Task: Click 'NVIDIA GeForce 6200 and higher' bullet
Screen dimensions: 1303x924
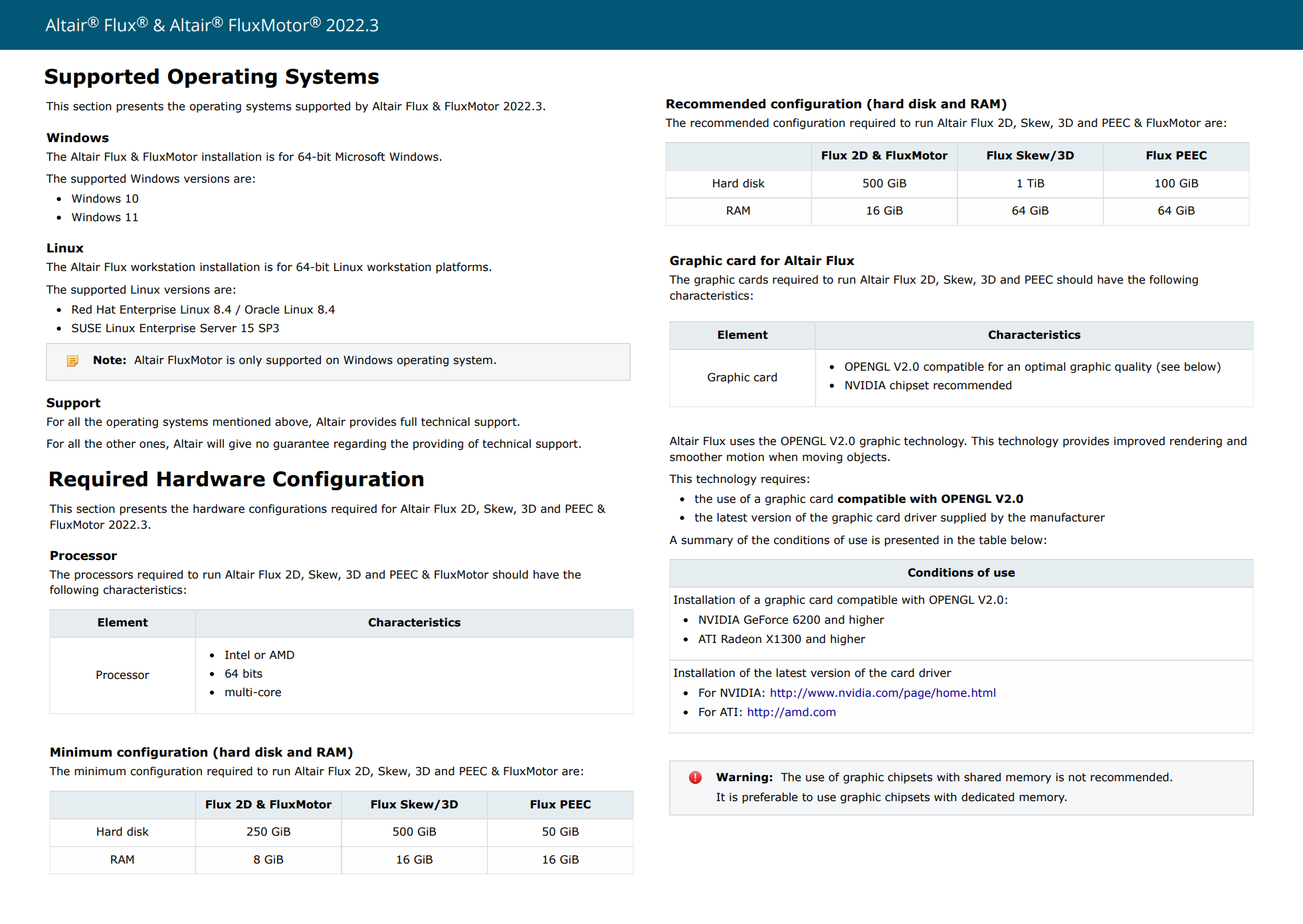Action: (x=791, y=620)
